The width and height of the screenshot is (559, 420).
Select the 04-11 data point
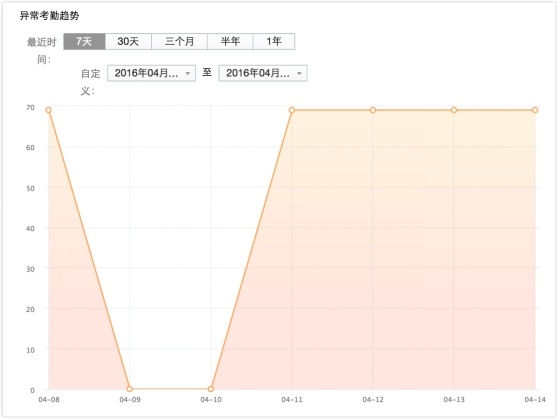pyautogui.click(x=292, y=110)
